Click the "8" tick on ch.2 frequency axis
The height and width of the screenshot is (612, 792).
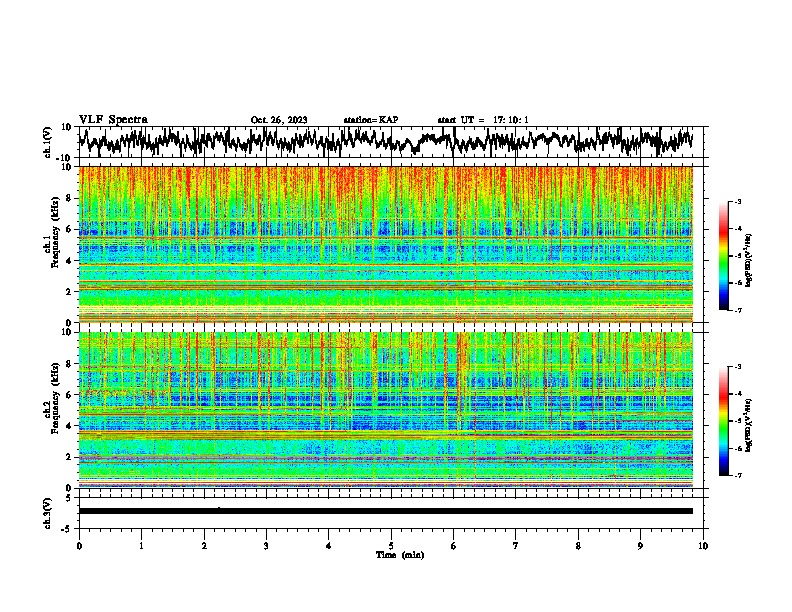(x=69, y=364)
